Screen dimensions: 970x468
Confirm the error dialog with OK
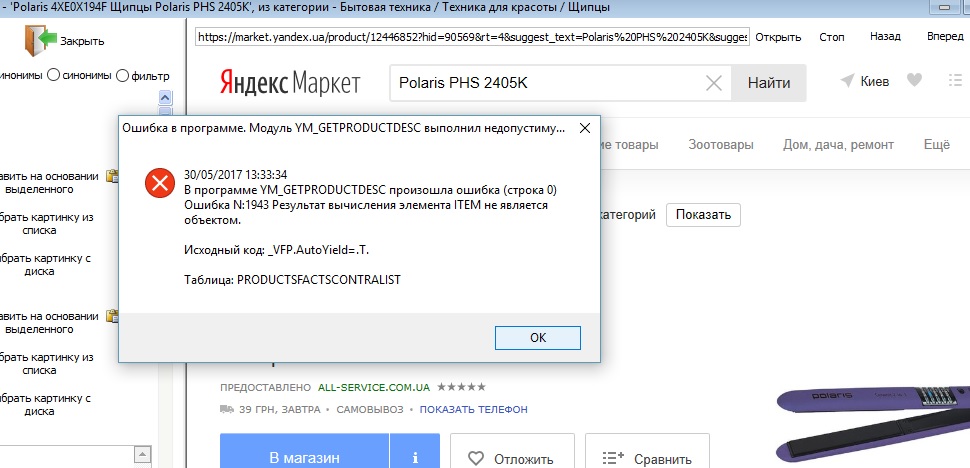tap(538, 338)
